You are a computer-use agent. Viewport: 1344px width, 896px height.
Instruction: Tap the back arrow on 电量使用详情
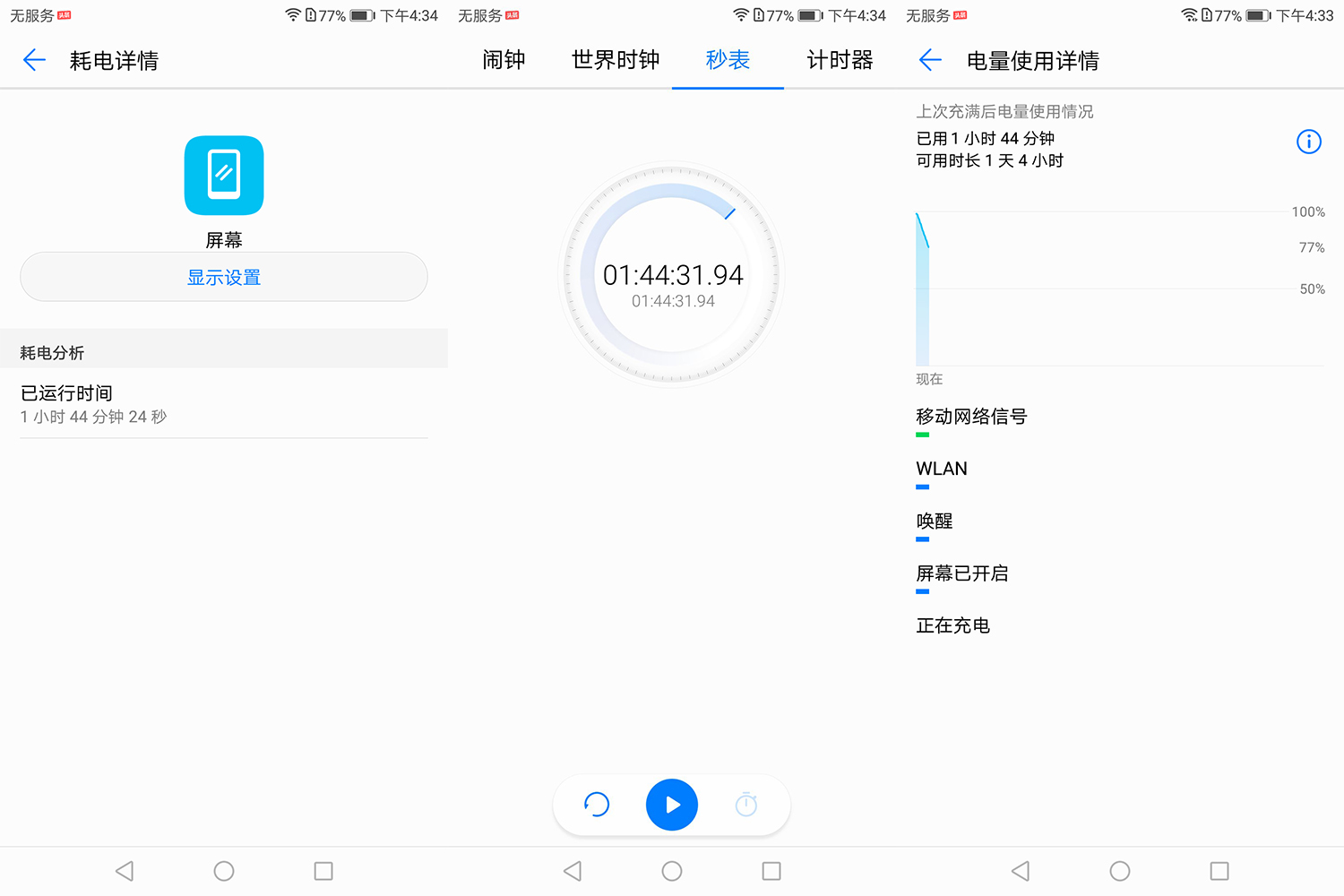click(x=930, y=60)
